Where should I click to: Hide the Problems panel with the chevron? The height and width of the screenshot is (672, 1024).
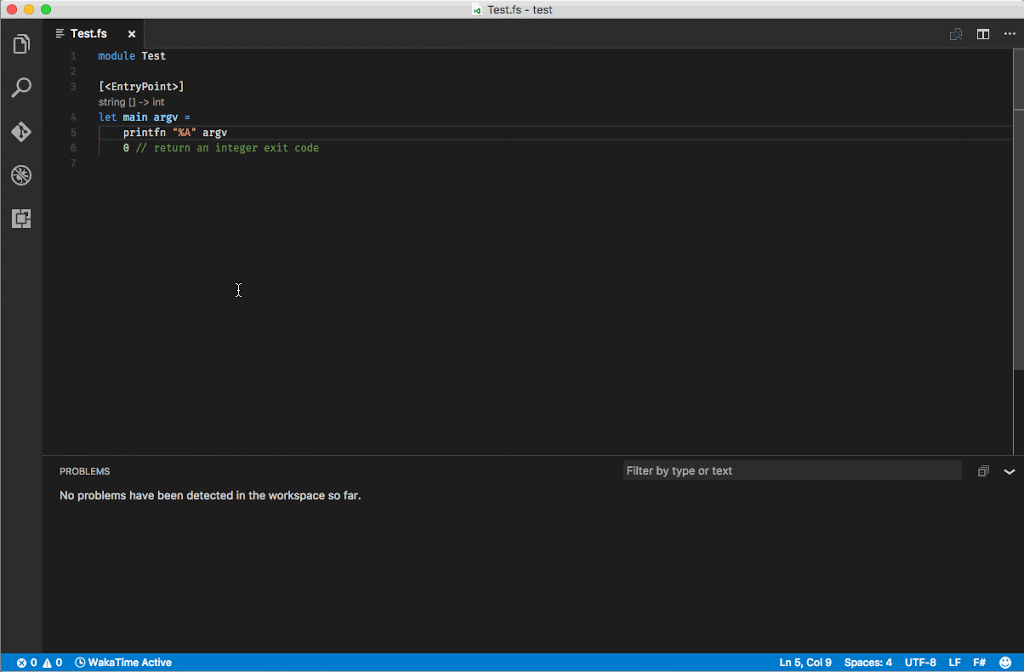pyautogui.click(x=1009, y=471)
